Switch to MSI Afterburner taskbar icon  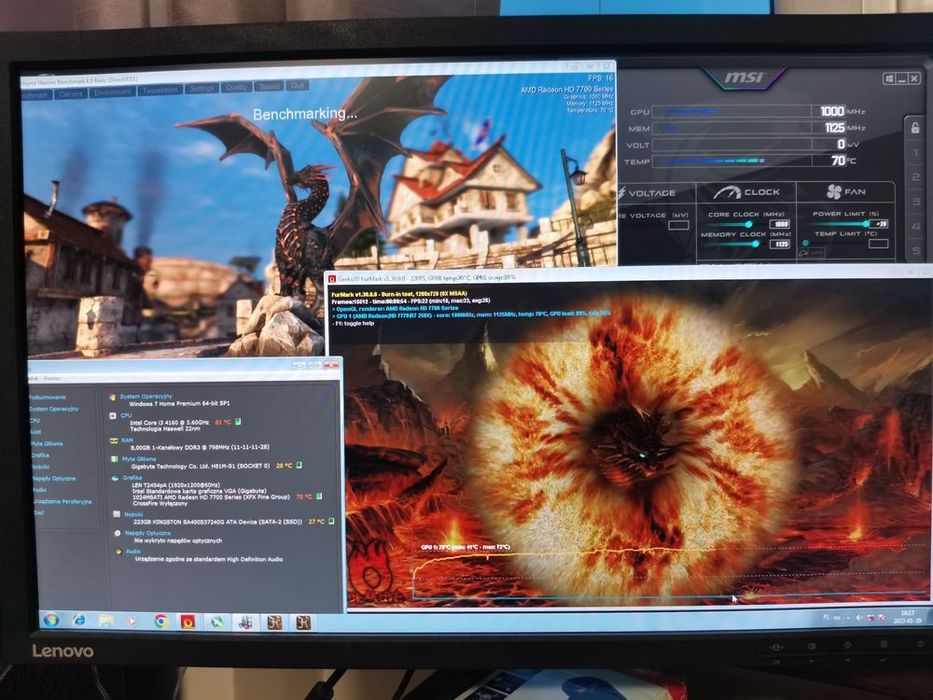[245, 623]
